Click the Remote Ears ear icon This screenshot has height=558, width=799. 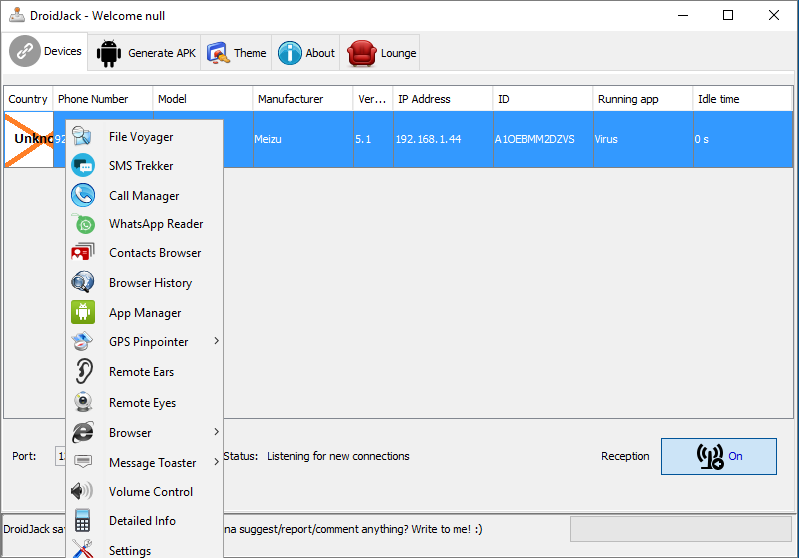pos(84,371)
